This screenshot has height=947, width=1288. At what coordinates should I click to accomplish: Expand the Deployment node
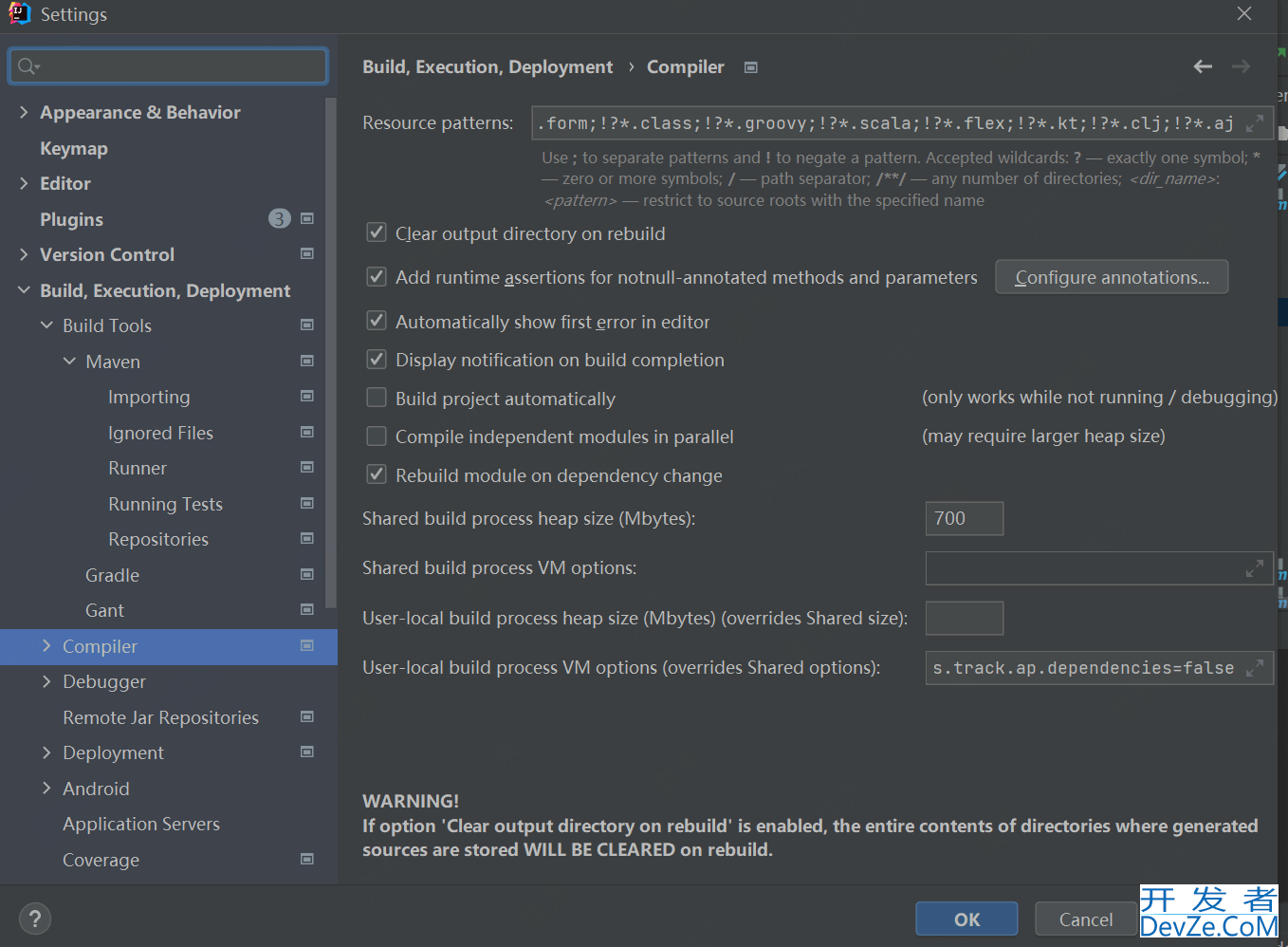46,752
